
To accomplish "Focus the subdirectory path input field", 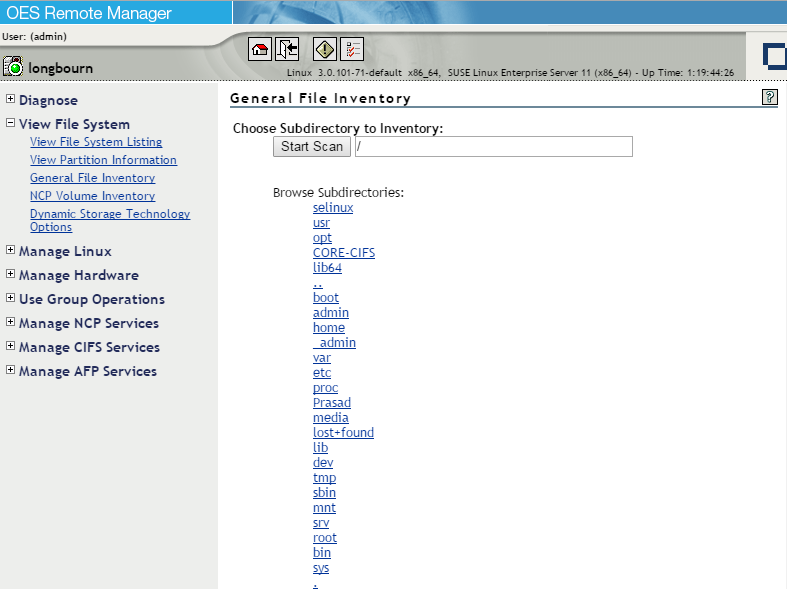I will tap(494, 146).
